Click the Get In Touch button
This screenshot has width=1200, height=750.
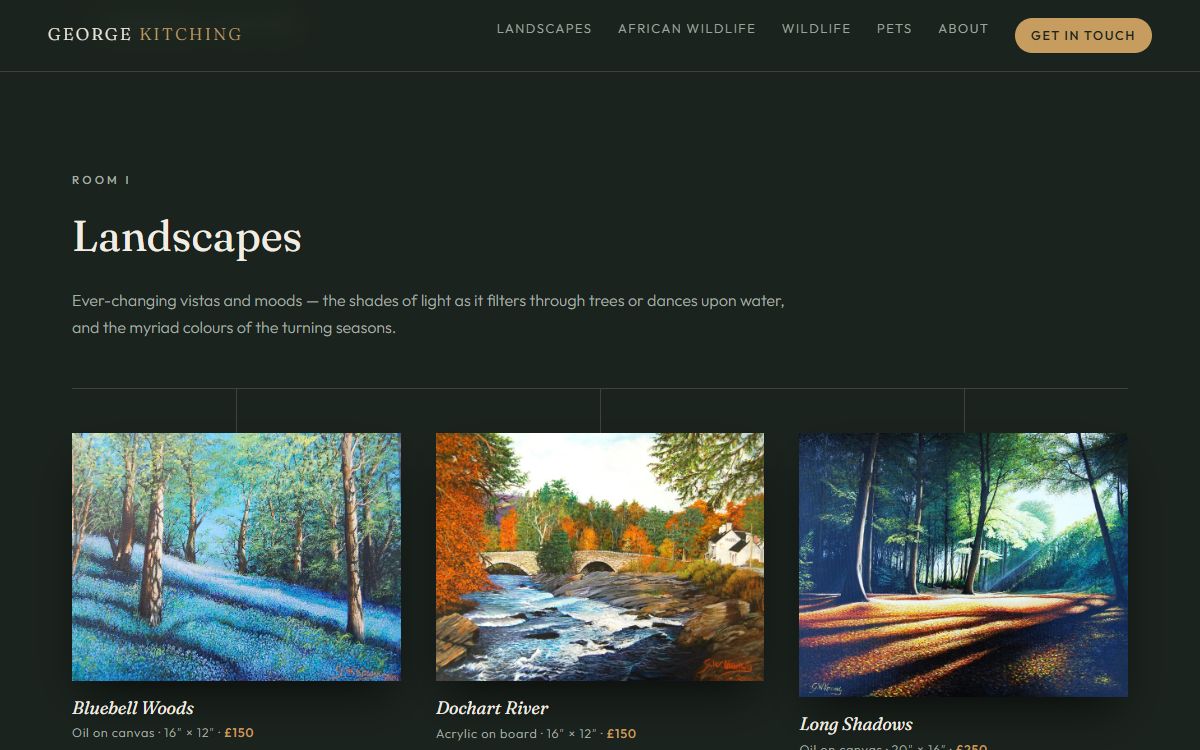point(1083,35)
